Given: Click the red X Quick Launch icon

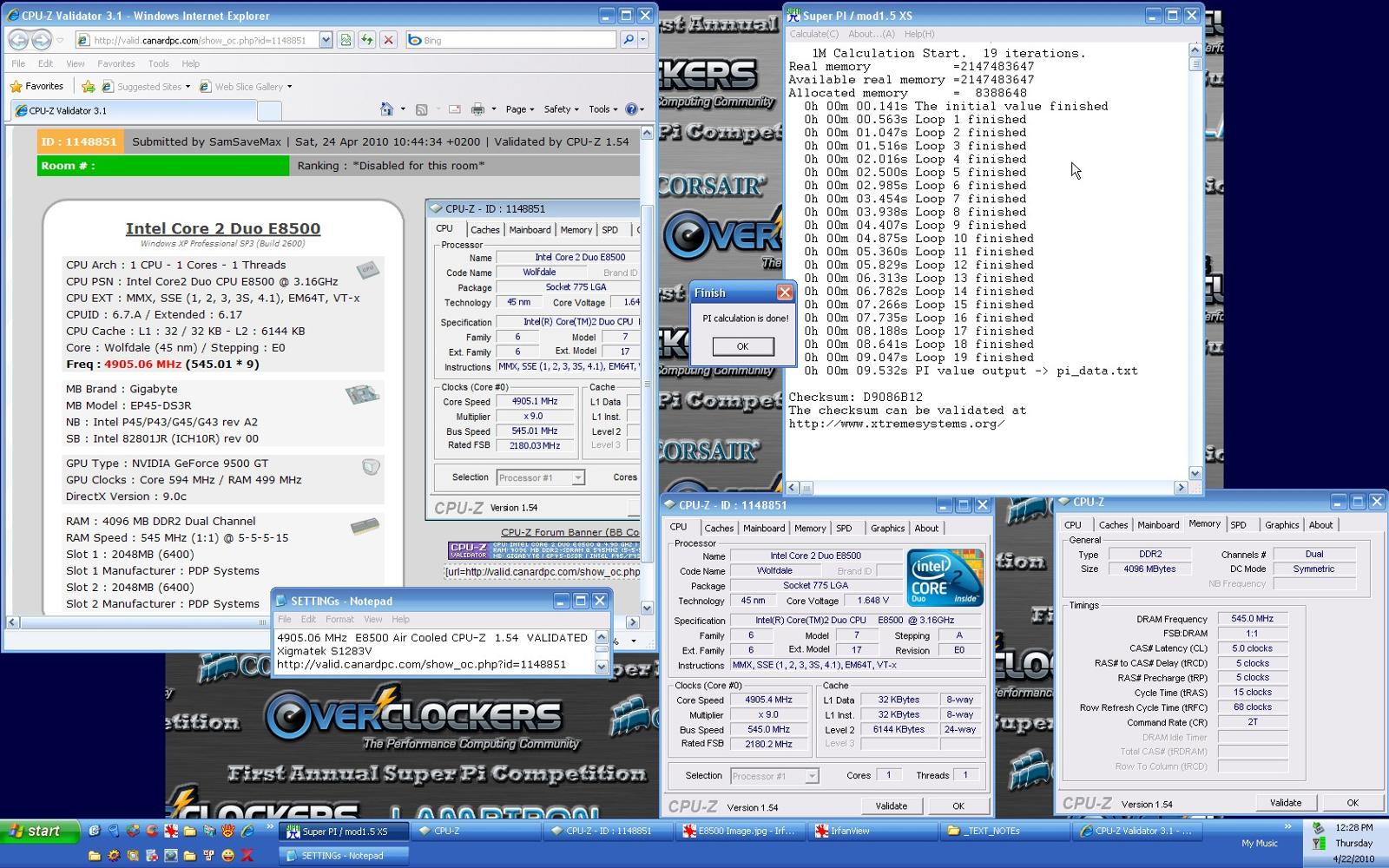Looking at the screenshot, I should coord(247,855).
